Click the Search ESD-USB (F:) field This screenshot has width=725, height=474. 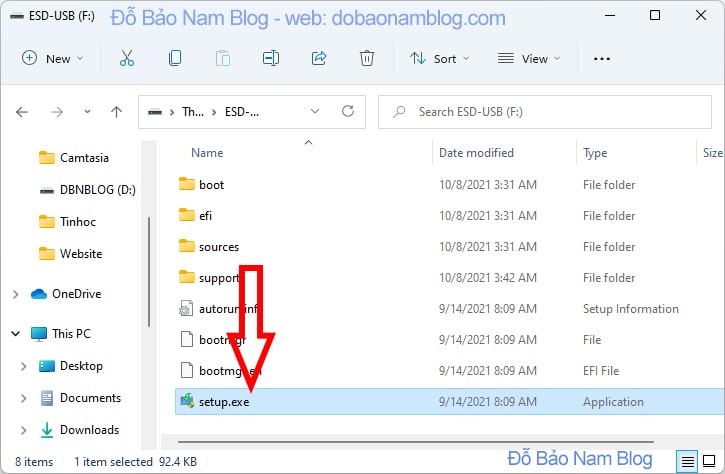[x=545, y=112]
